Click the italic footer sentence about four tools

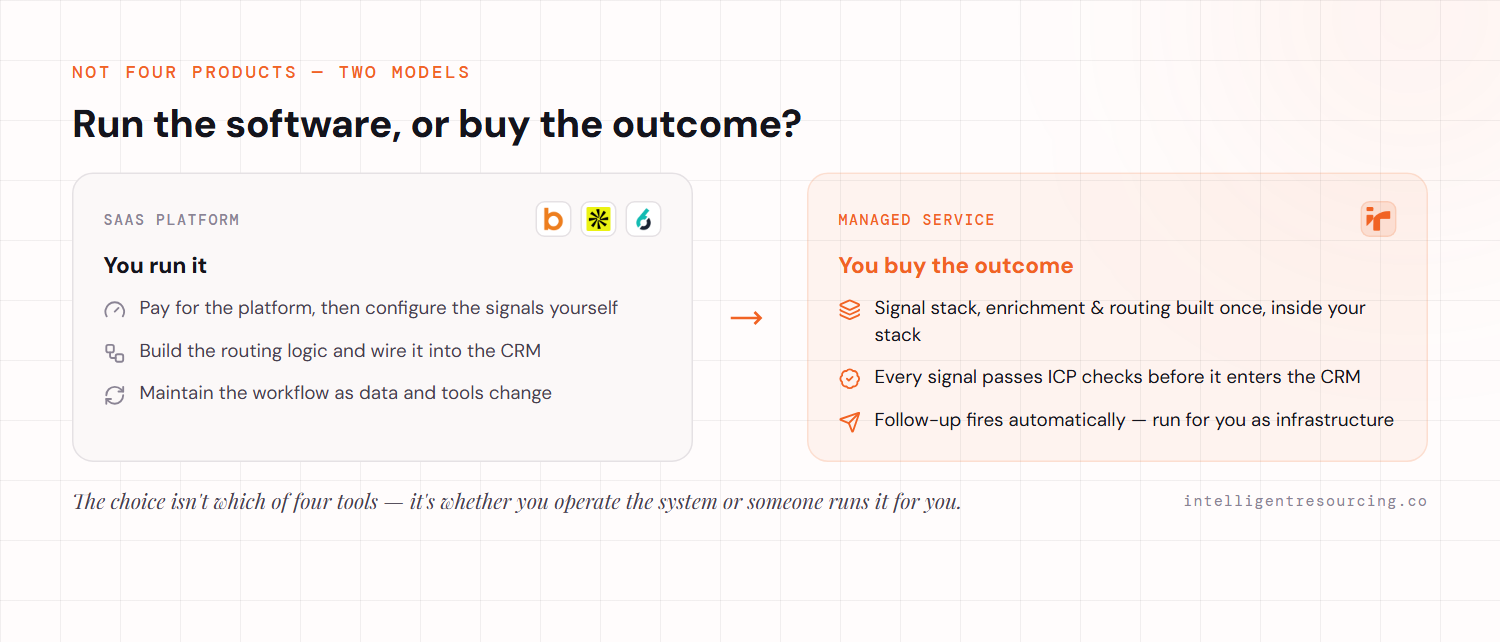pyautogui.click(x=517, y=501)
